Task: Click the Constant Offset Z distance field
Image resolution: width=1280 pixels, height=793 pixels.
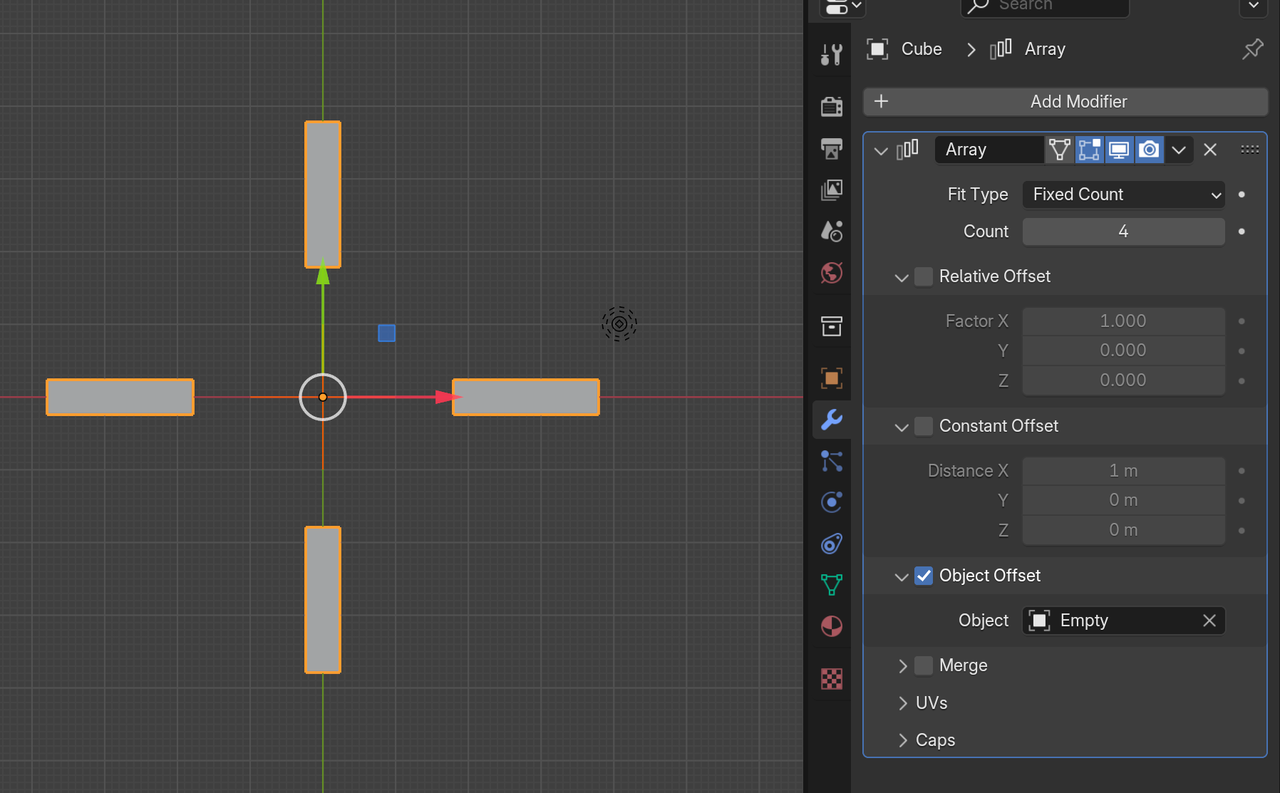Action: point(1124,530)
